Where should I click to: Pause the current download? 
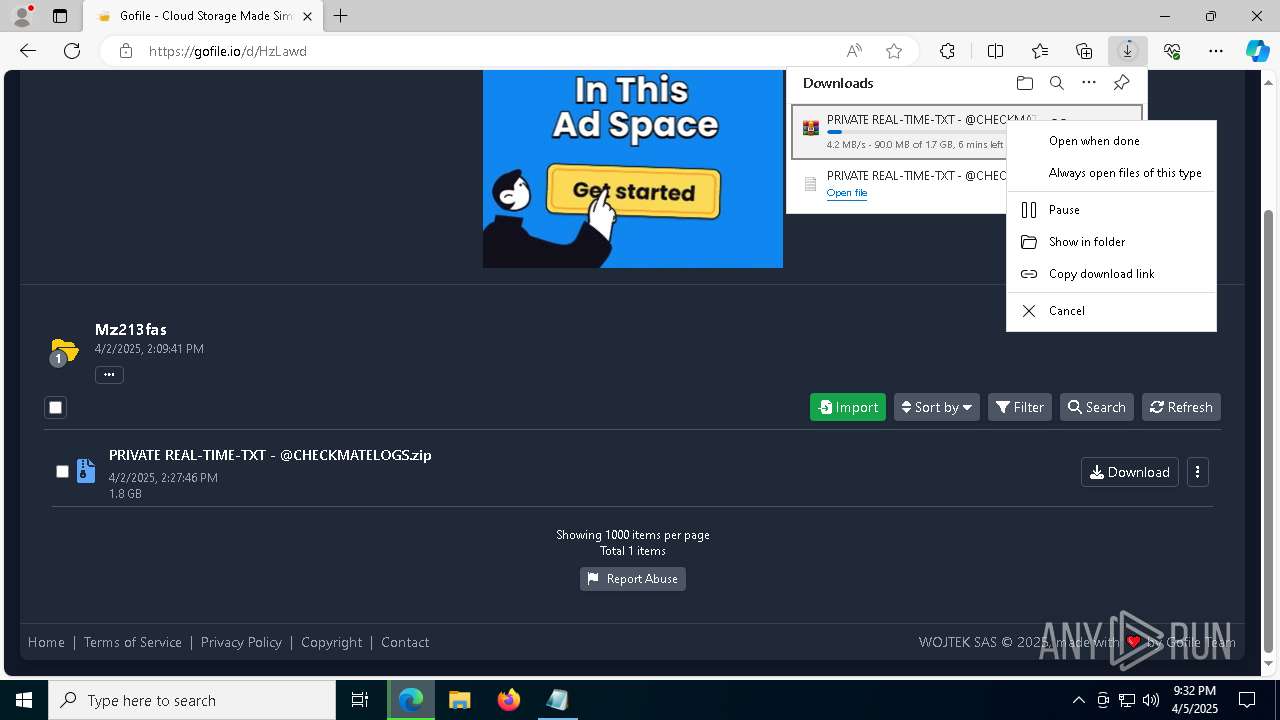1111,210
